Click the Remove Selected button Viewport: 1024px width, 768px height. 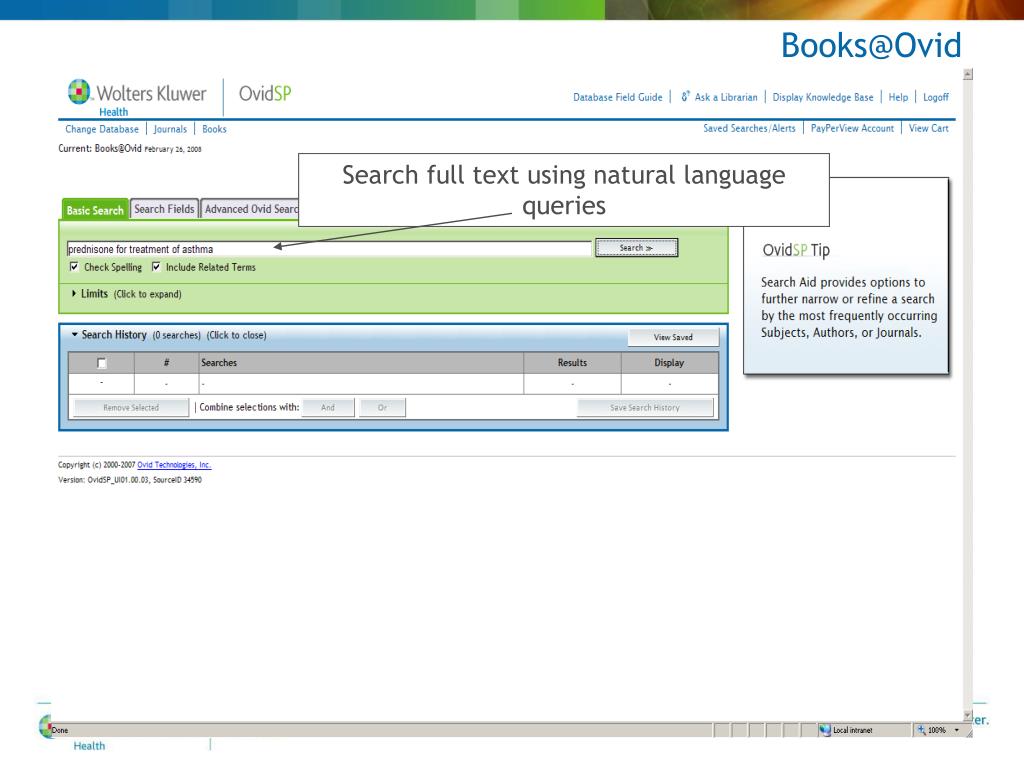[x=131, y=408]
